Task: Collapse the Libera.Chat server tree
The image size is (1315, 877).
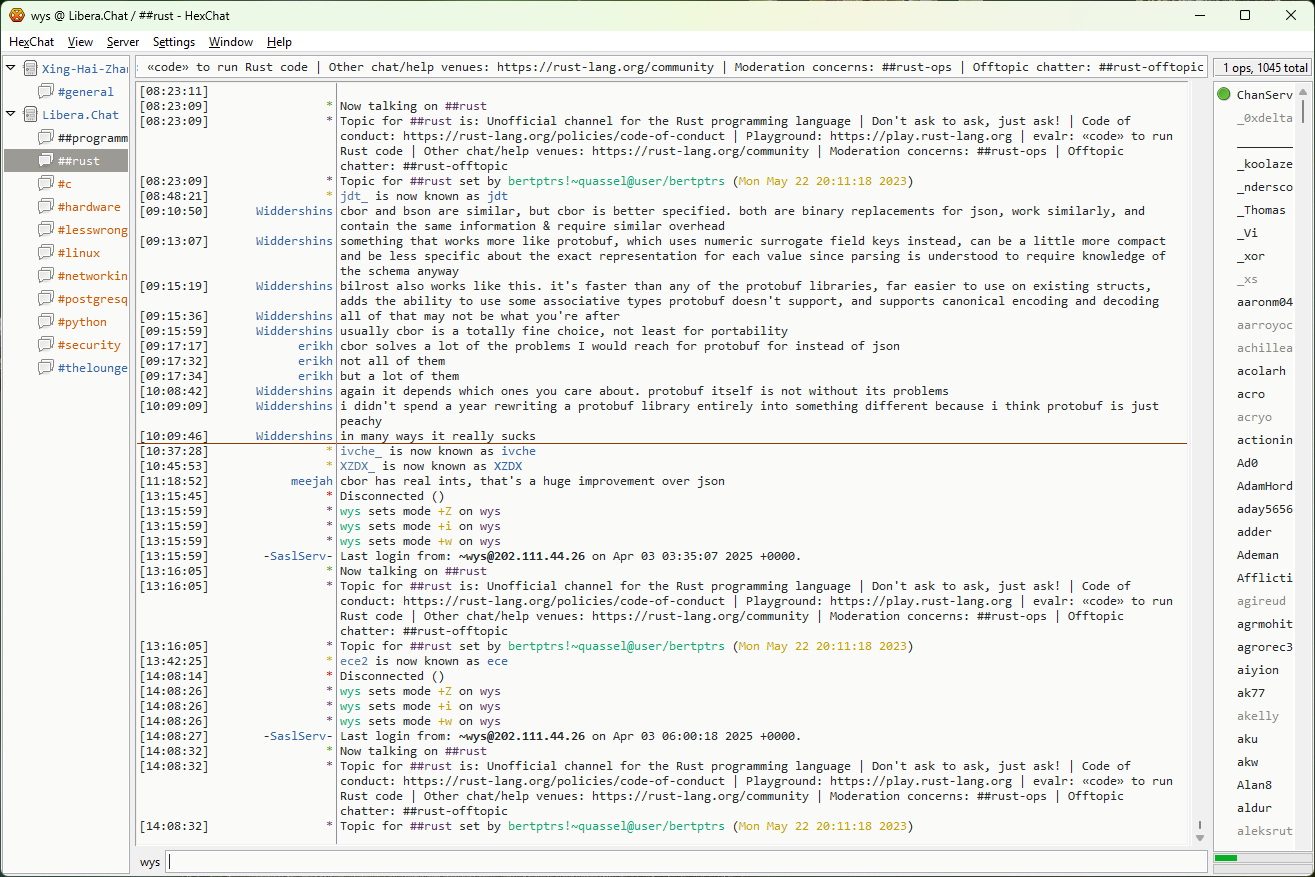Action: click(11, 115)
